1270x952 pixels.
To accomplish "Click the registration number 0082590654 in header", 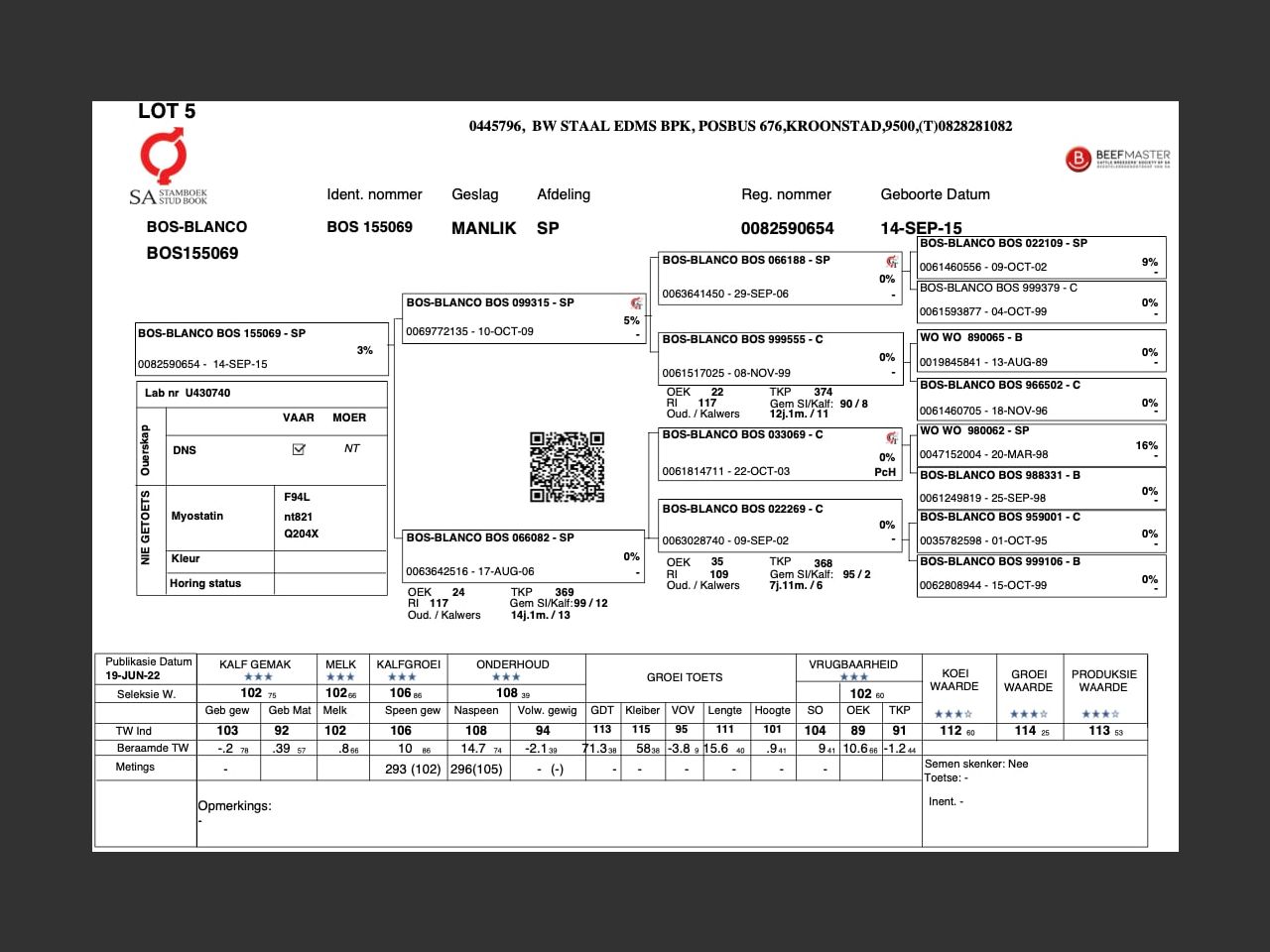I will tap(787, 228).
